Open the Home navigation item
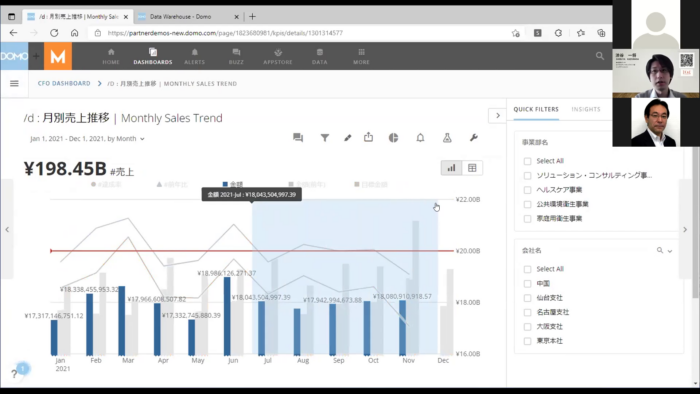The height and width of the screenshot is (394, 700). [x=111, y=57]
